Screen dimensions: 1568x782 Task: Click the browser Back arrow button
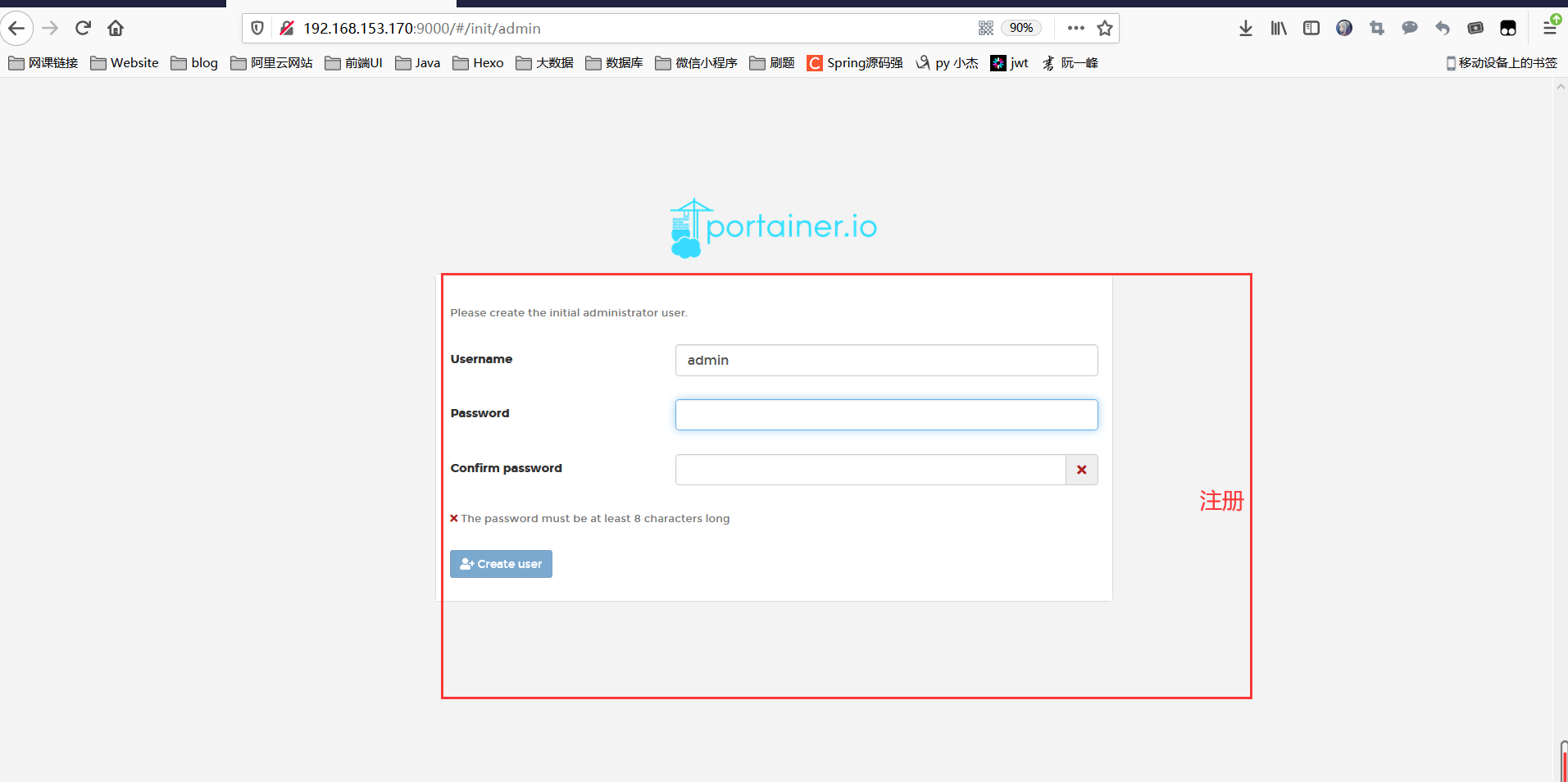click(x=16, y=29)
